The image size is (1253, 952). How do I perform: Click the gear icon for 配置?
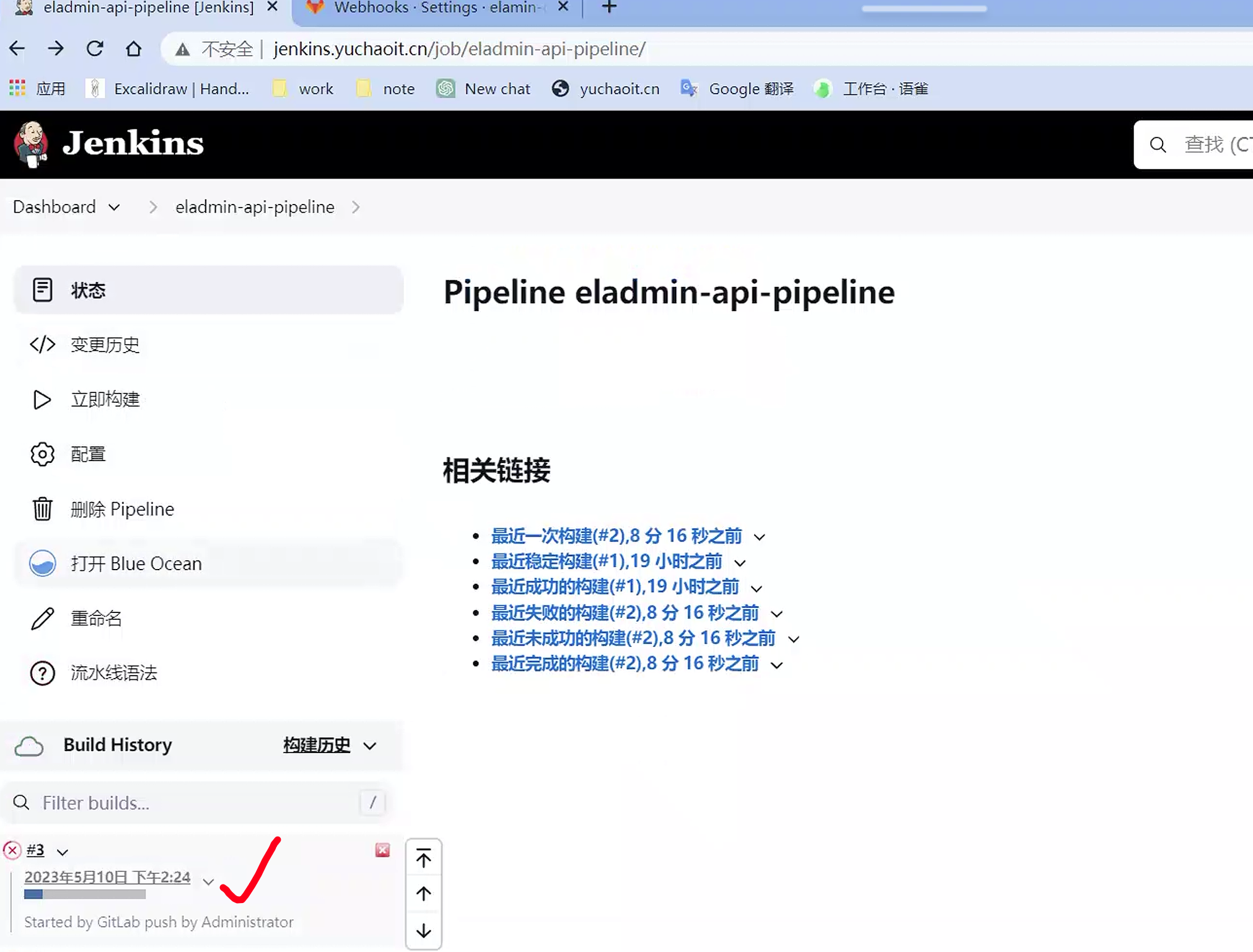[42, 454]
